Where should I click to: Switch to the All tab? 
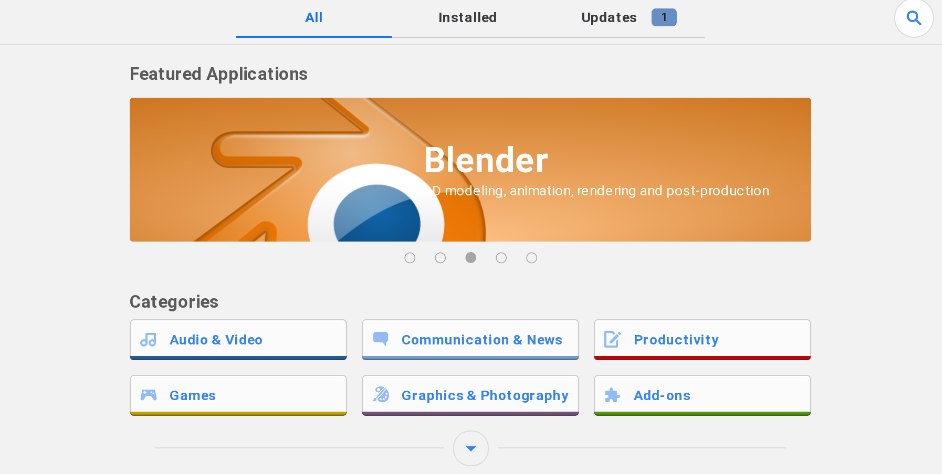[x=314, y=18]
